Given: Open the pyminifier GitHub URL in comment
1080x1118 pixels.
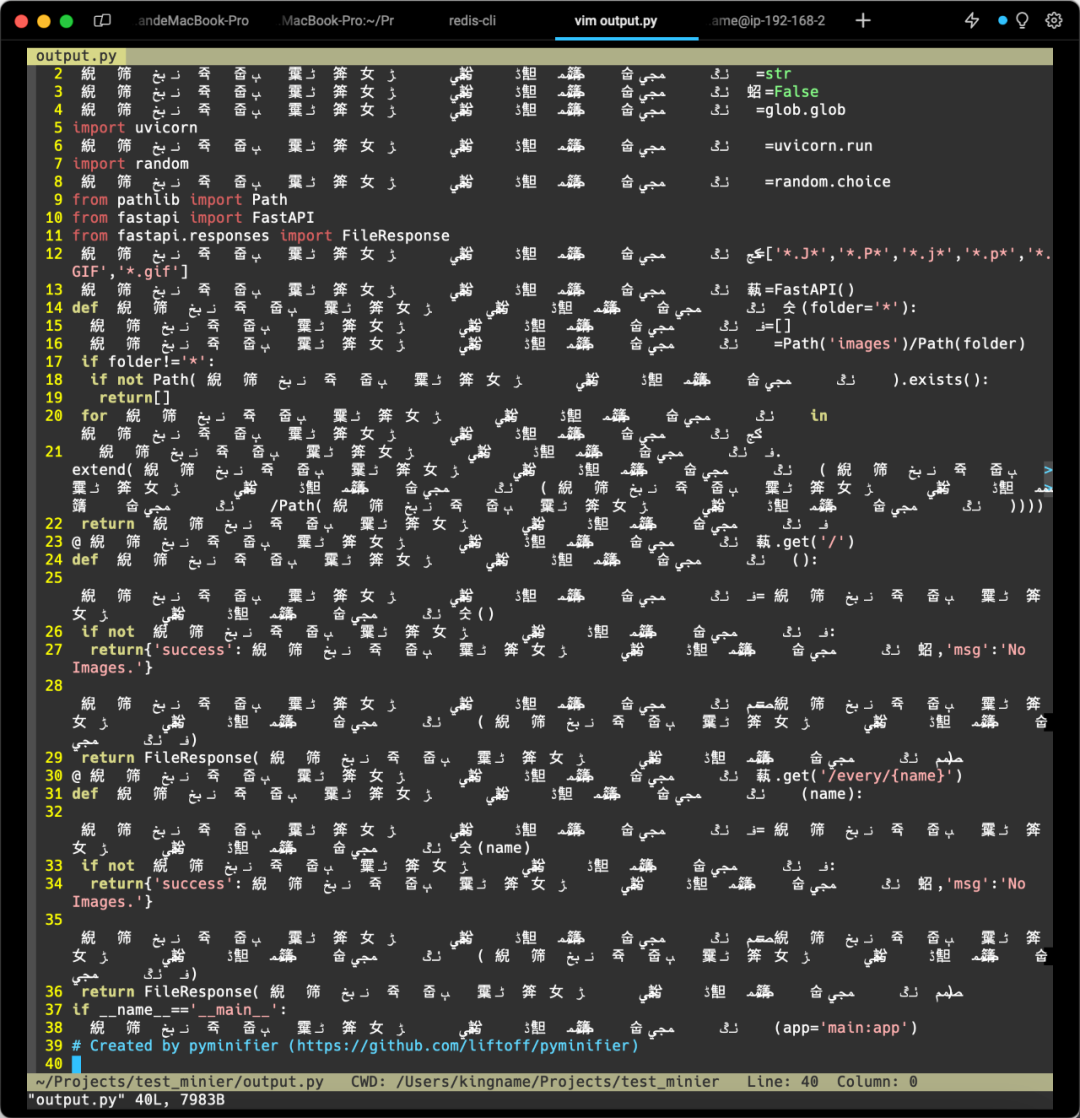Looking at the screenshot, I should (x=463, y=1046).
